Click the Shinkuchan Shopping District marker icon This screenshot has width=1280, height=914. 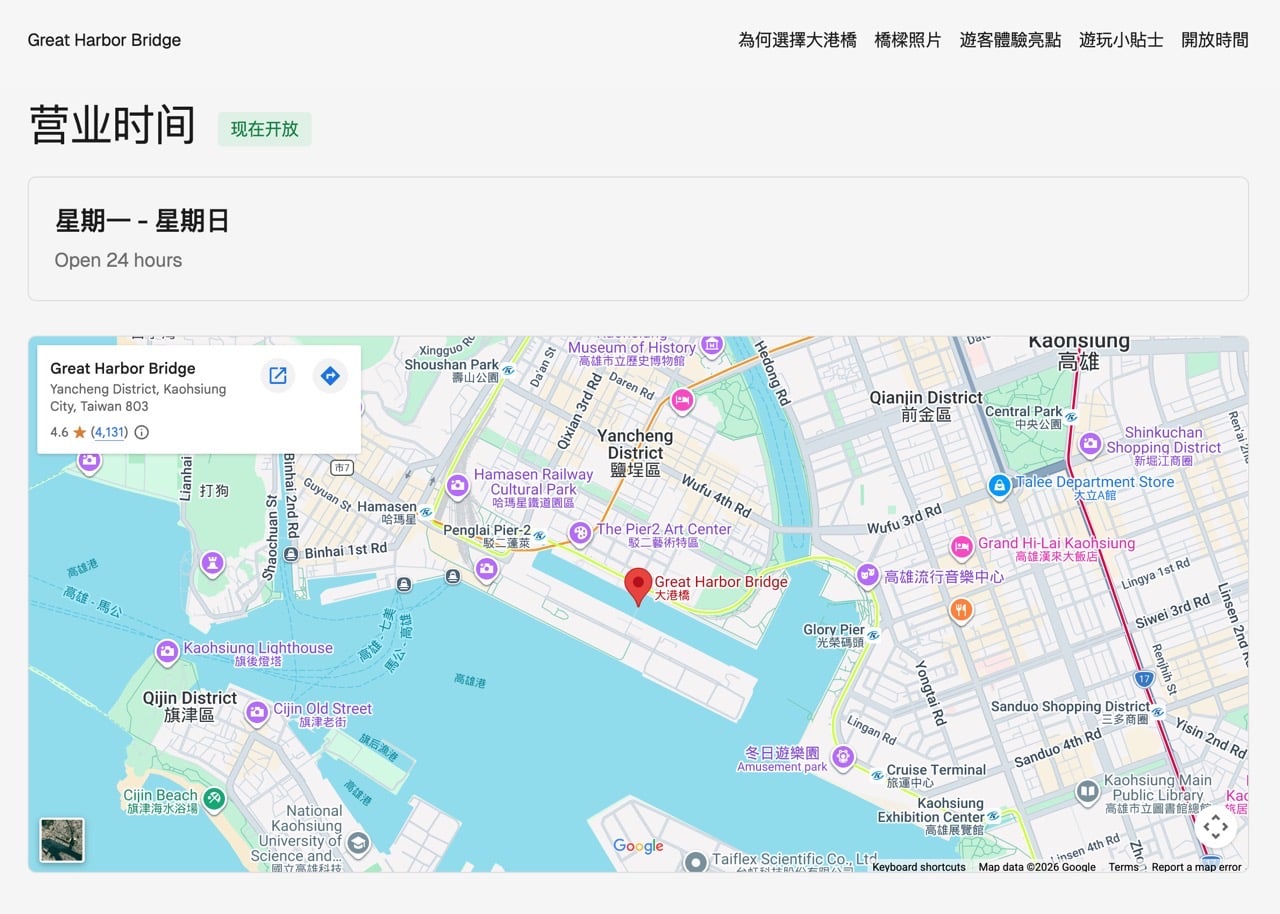tap(1090, 443)
